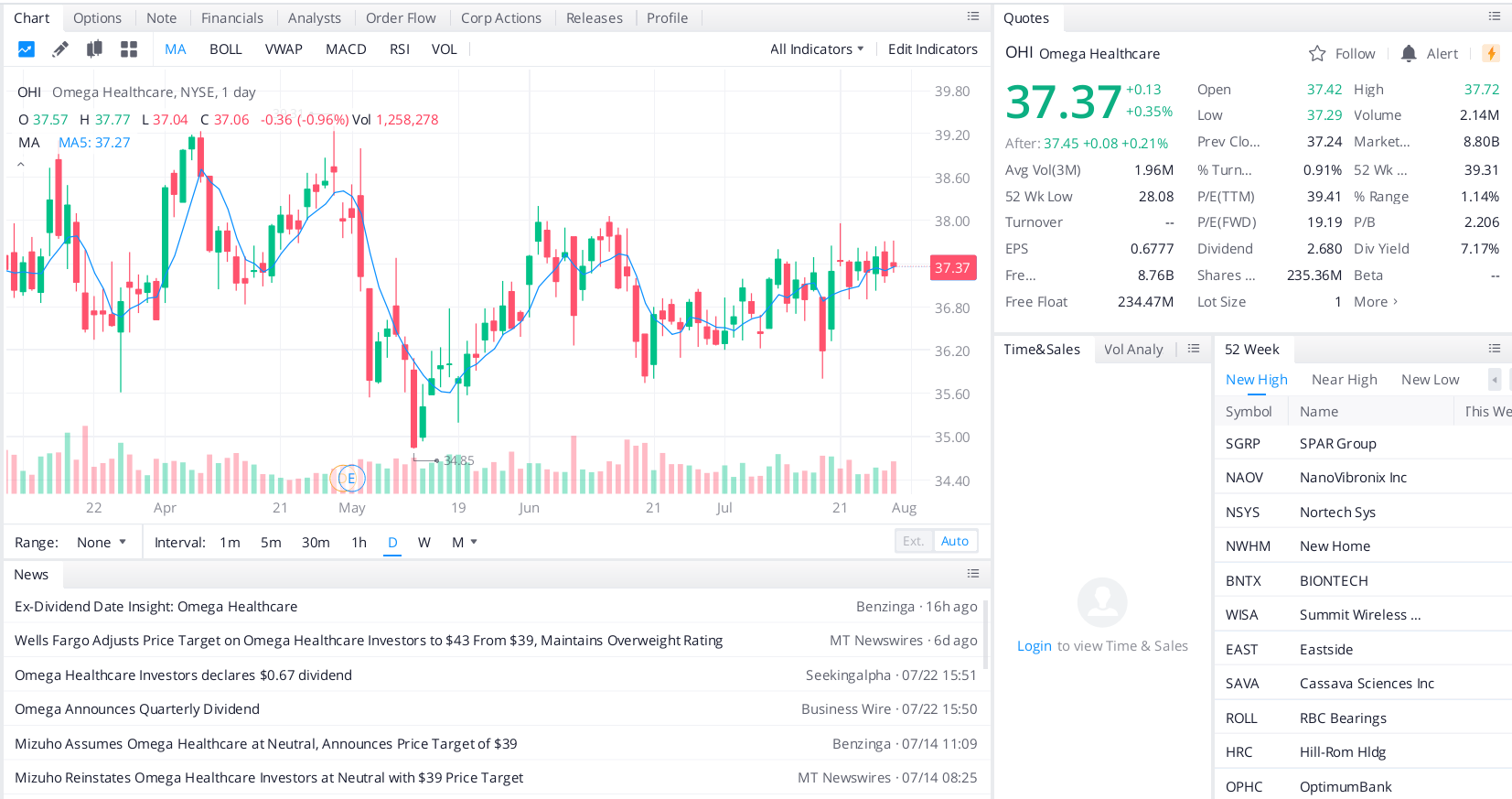Select the New High tab

click(x=1256, y=380)
